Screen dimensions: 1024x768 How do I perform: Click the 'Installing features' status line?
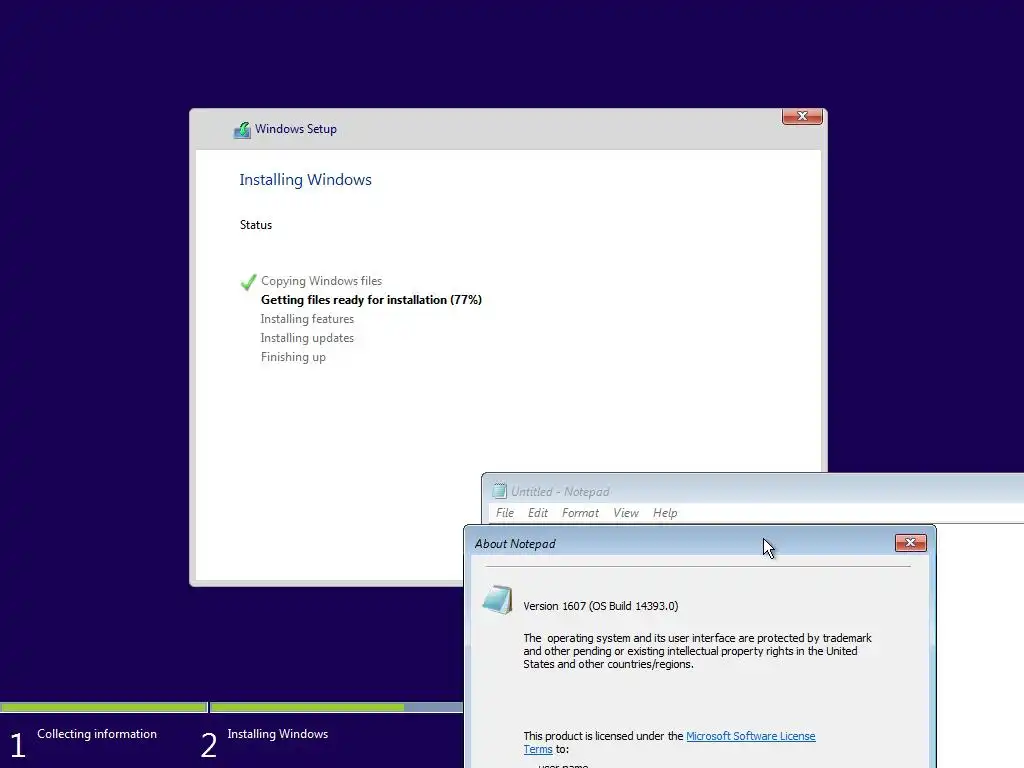click(x=307, y=319)
